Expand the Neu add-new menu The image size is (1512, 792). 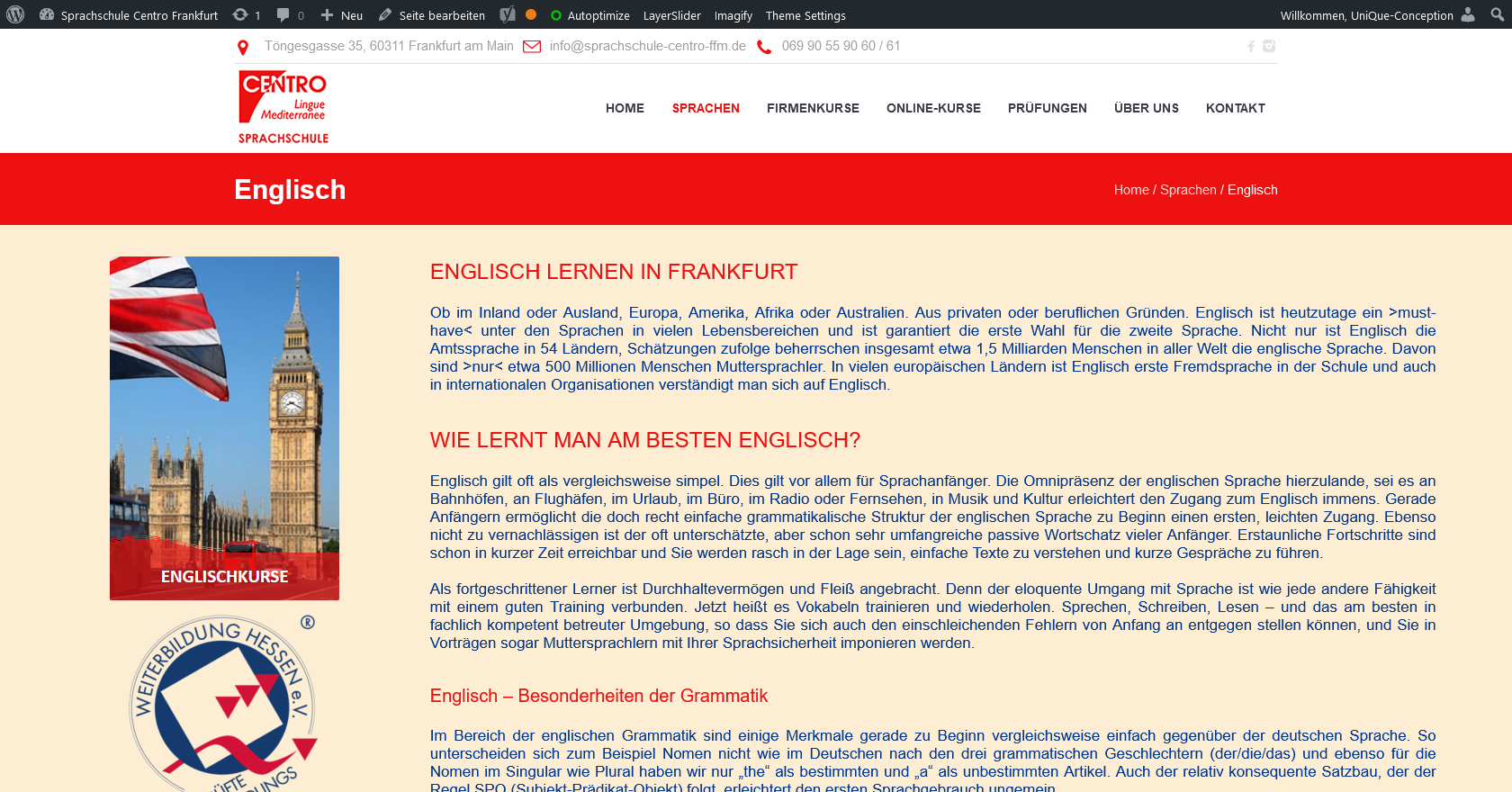342,15
